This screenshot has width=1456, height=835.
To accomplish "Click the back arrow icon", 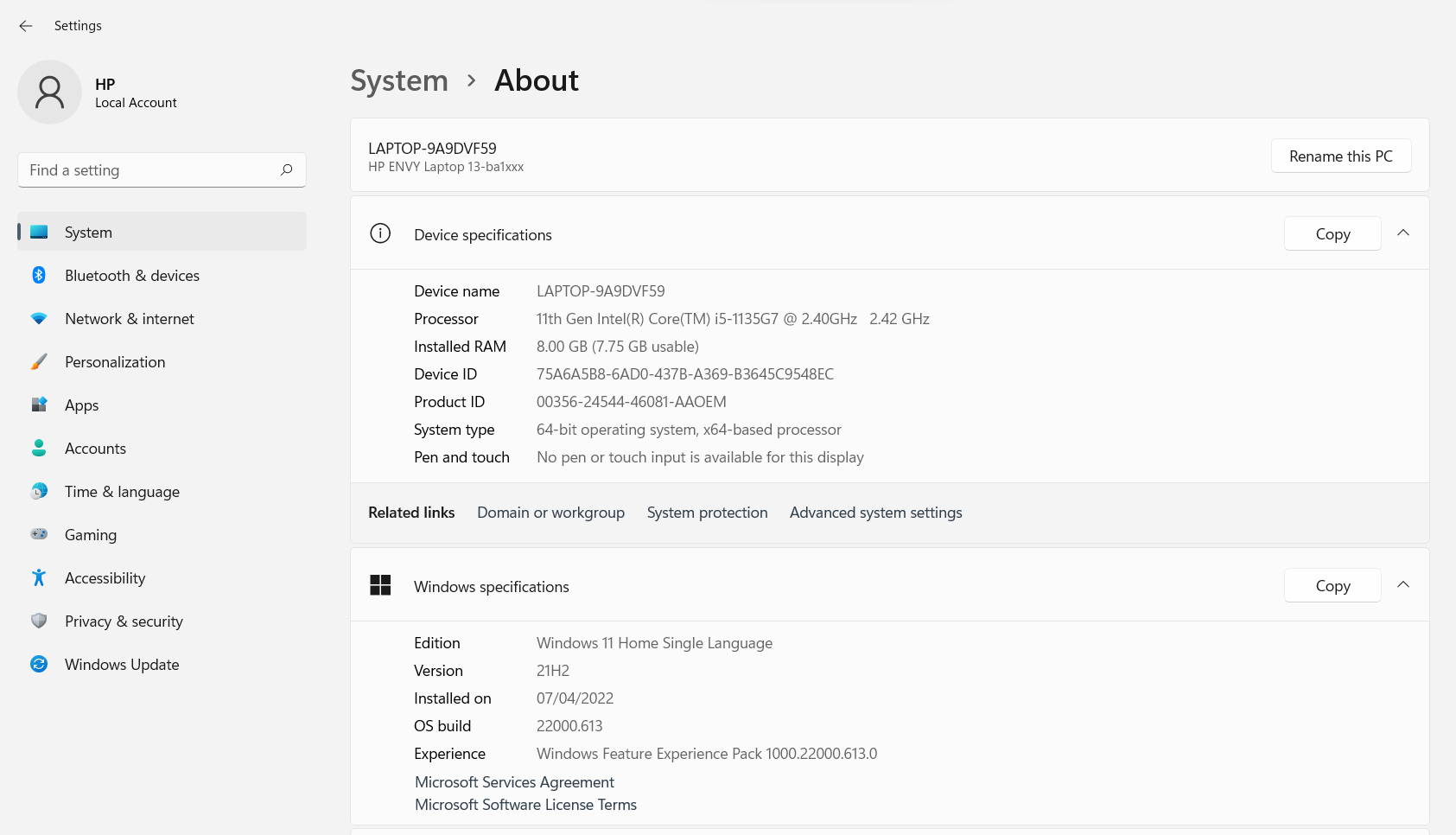I will (x=26, y=26).
